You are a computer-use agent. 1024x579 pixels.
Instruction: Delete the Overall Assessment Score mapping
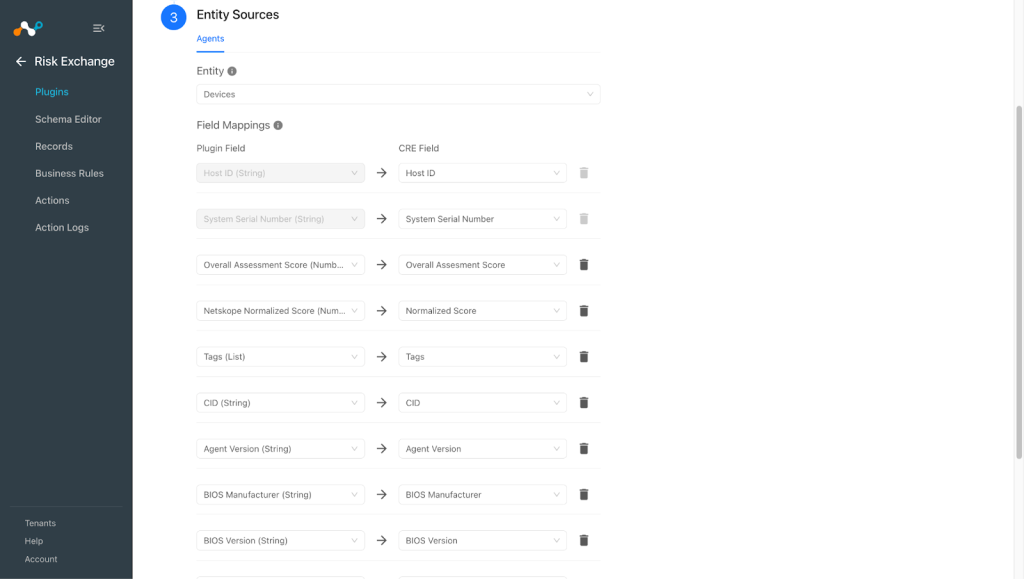[584, 265]
